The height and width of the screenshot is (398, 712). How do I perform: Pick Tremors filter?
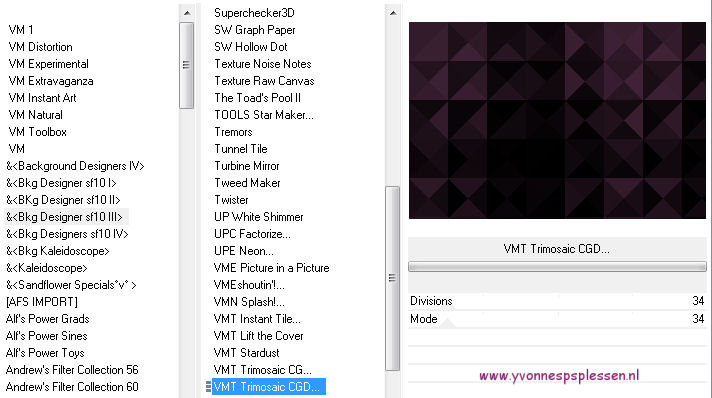point(233,132)
